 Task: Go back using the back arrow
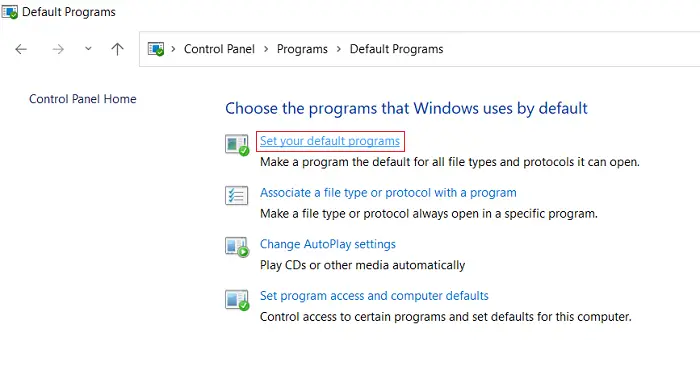[x=21, y=49]
